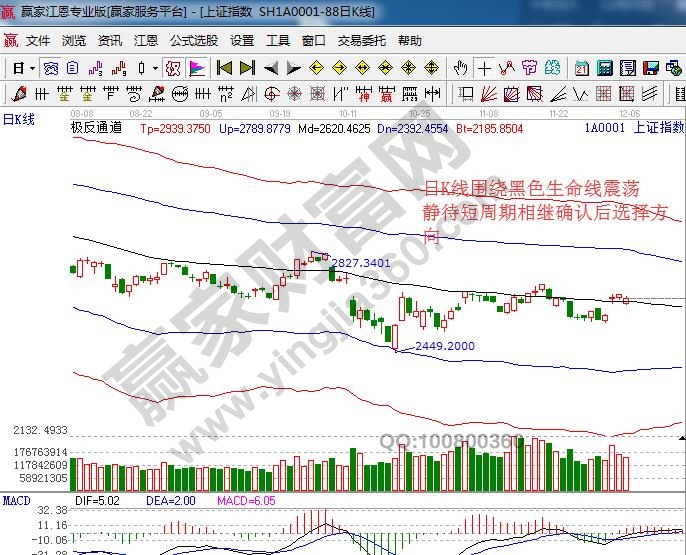Open the 公式选股 menu

coord(193,41)
